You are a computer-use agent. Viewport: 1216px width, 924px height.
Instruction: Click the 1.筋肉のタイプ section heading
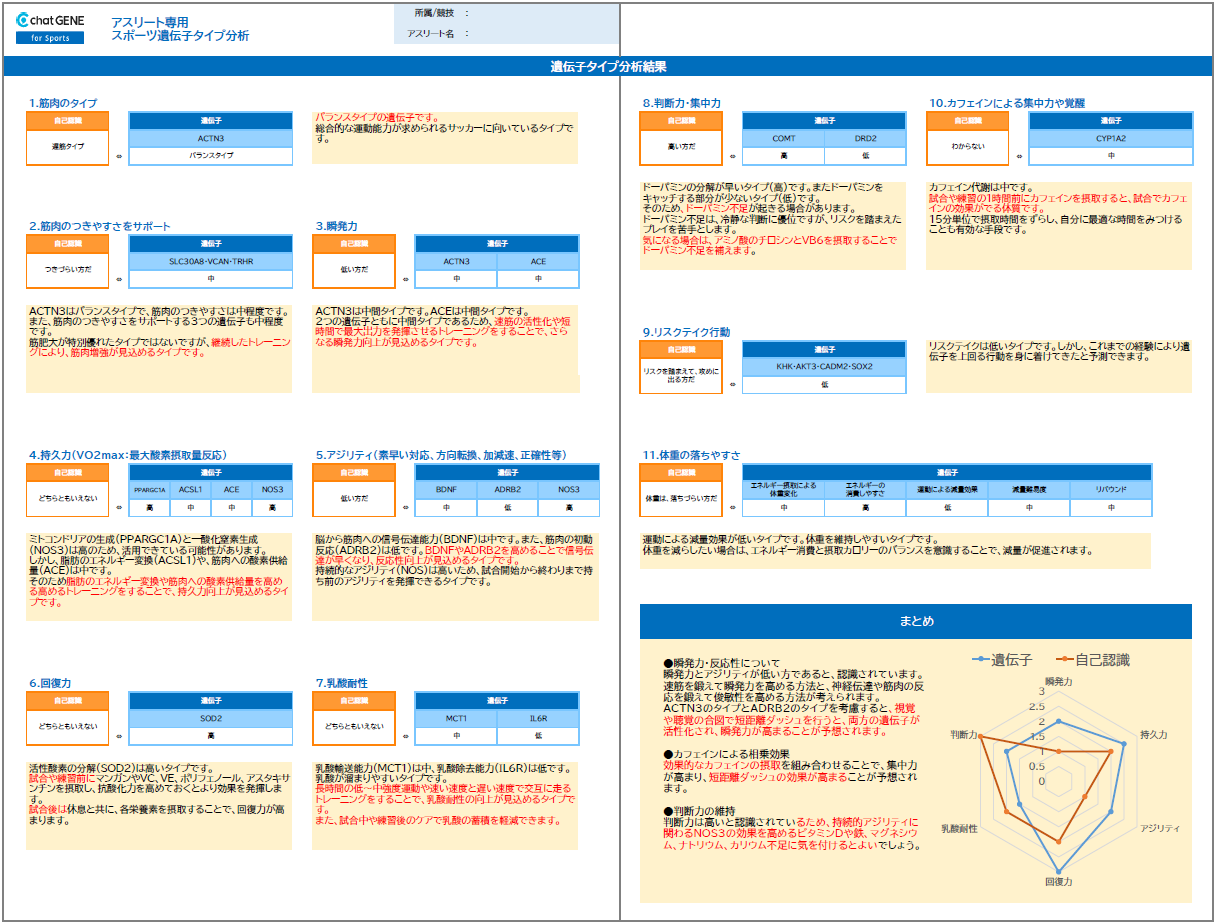(63, 103)
